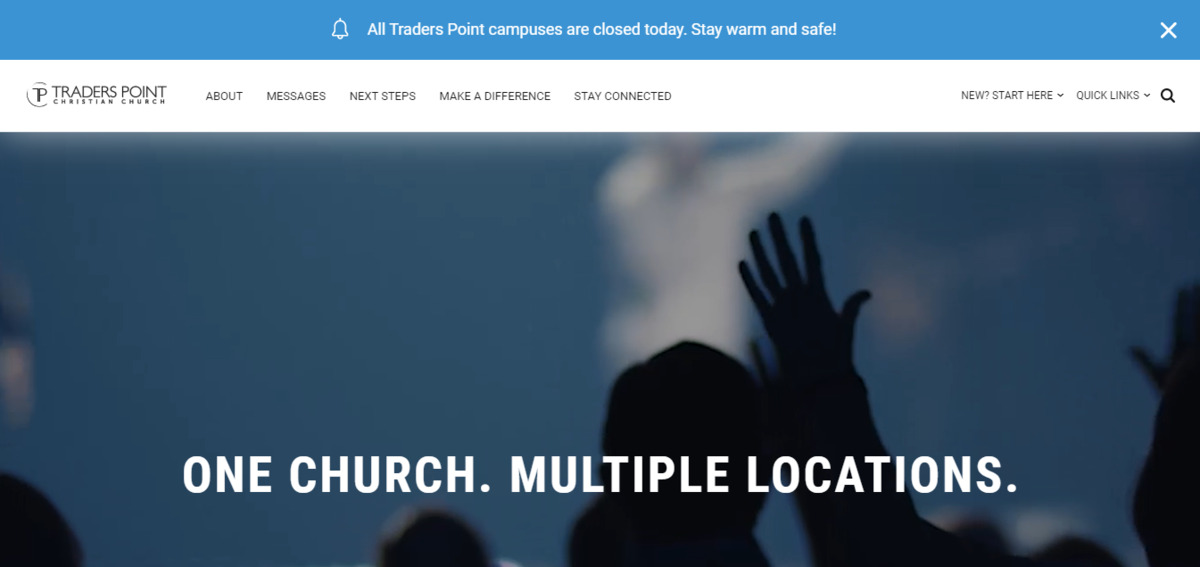Viewport: 1200px width, 567px height.
Task: Click the circular TP emblem logo
Action: 37,95
